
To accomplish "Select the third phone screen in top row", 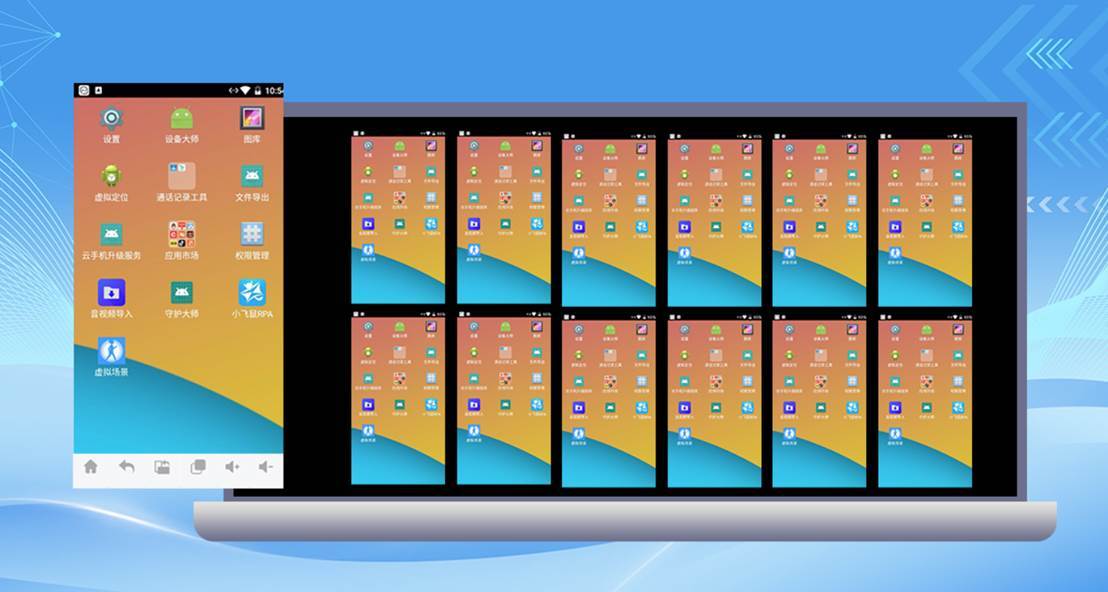I will 608,220.
